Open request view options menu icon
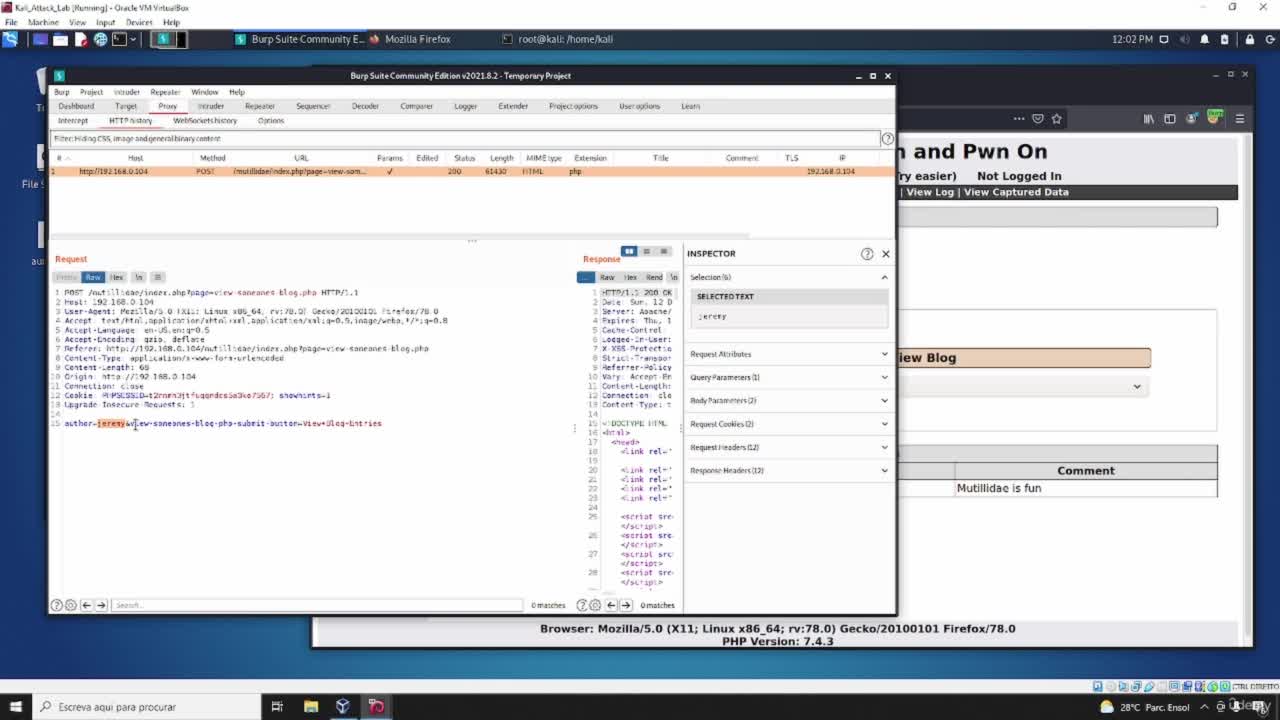The height and width of the screenshot is (720, 1280). pos(157,277)
